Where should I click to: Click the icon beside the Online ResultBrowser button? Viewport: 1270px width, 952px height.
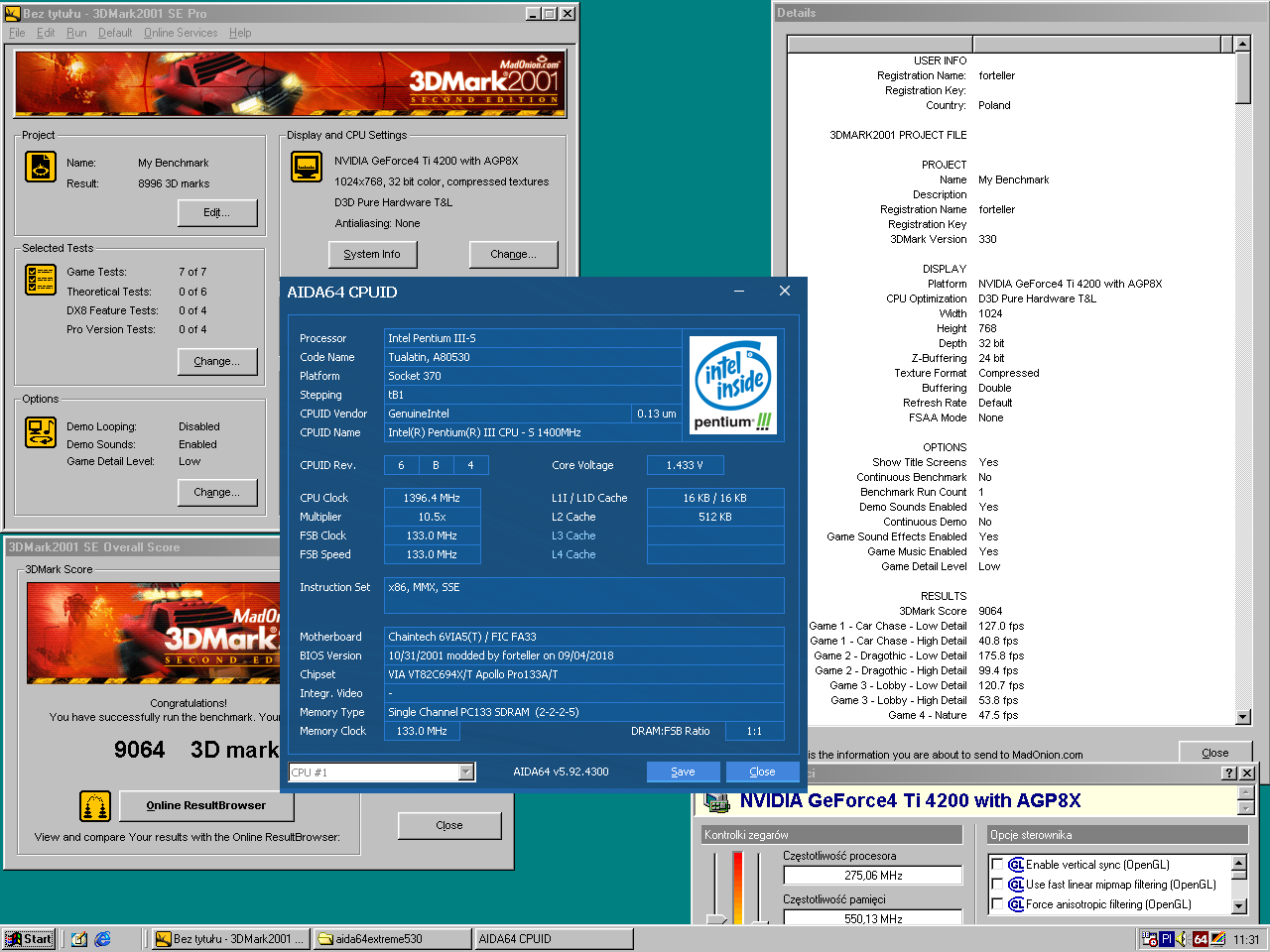95,806
